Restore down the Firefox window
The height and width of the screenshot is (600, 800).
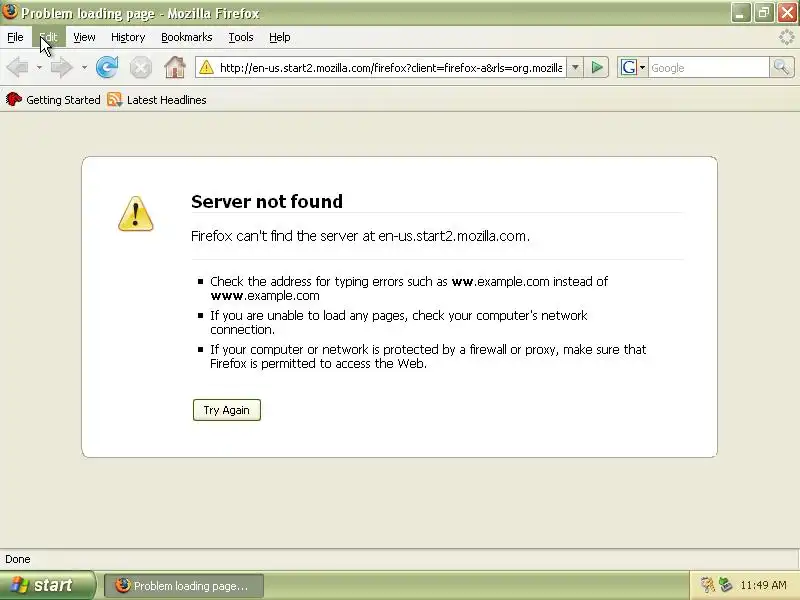click(764, 13)
